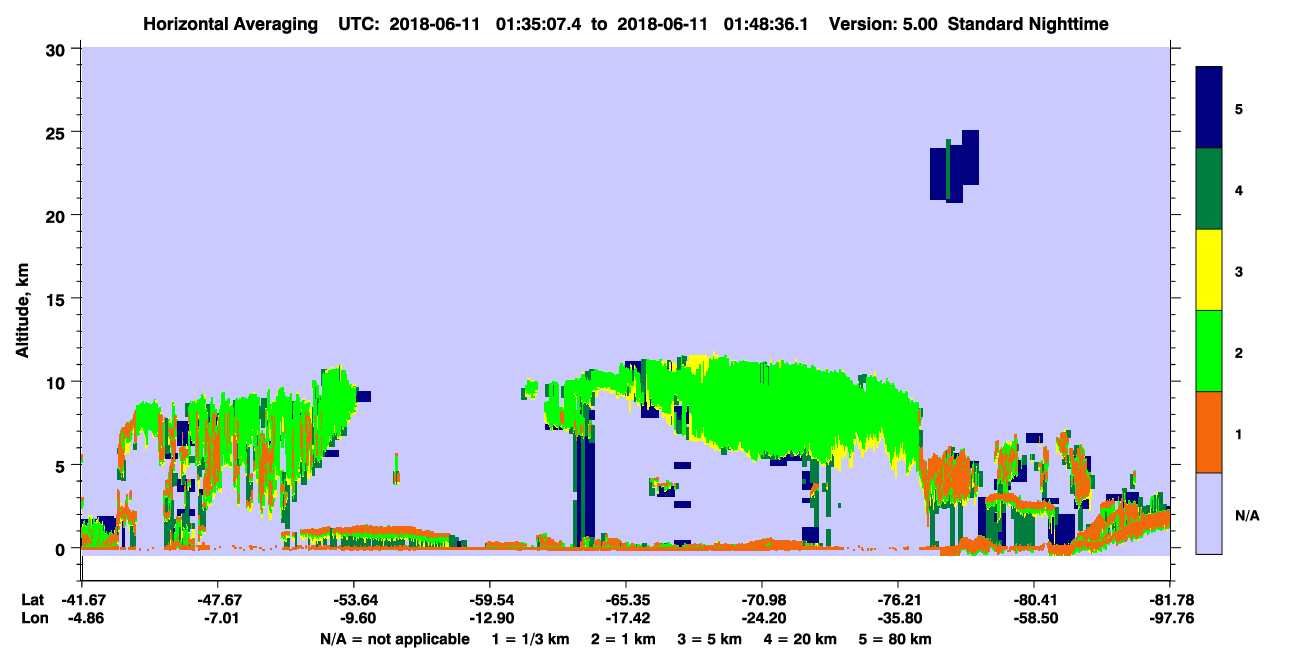Viewport: 1300px width, 667px height.
Task: Click the latitude value -70.98
Action: [x=762, y=600]
